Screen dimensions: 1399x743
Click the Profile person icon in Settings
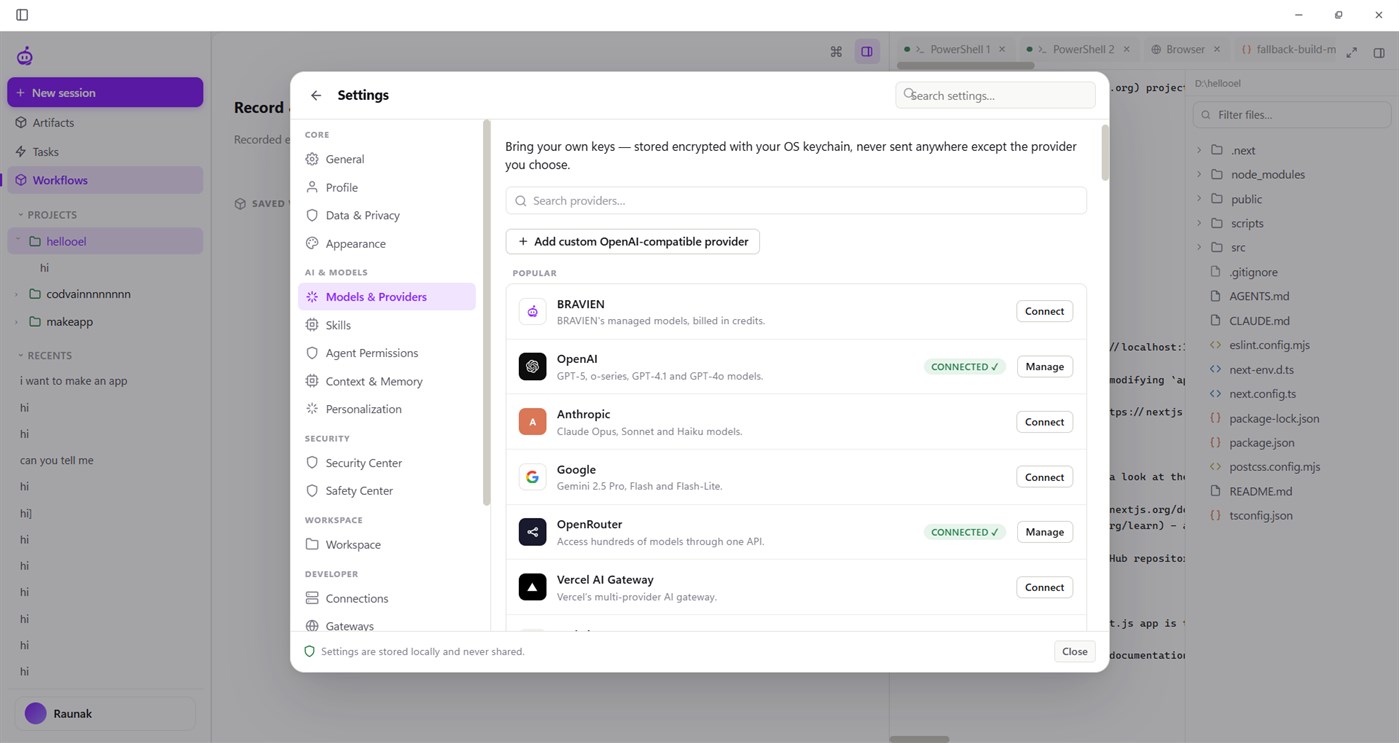pyautogui.click(x=312, y=187)
